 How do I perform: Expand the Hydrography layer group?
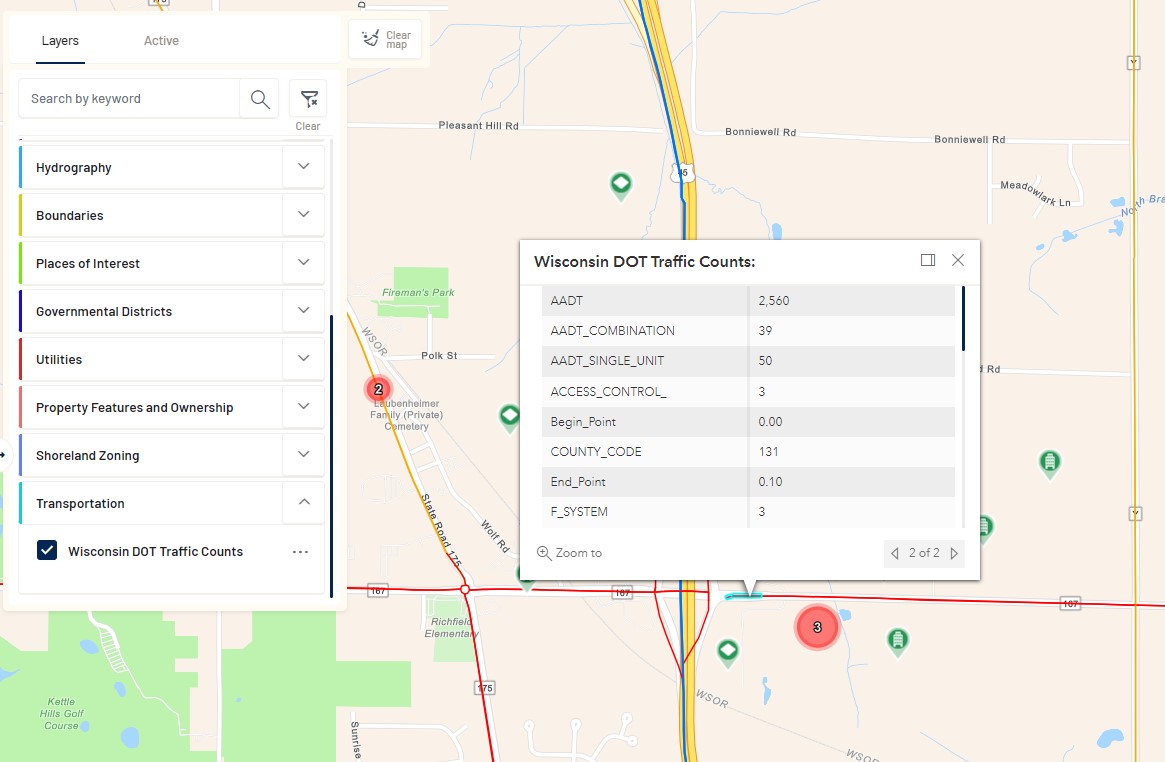[303, 166]
